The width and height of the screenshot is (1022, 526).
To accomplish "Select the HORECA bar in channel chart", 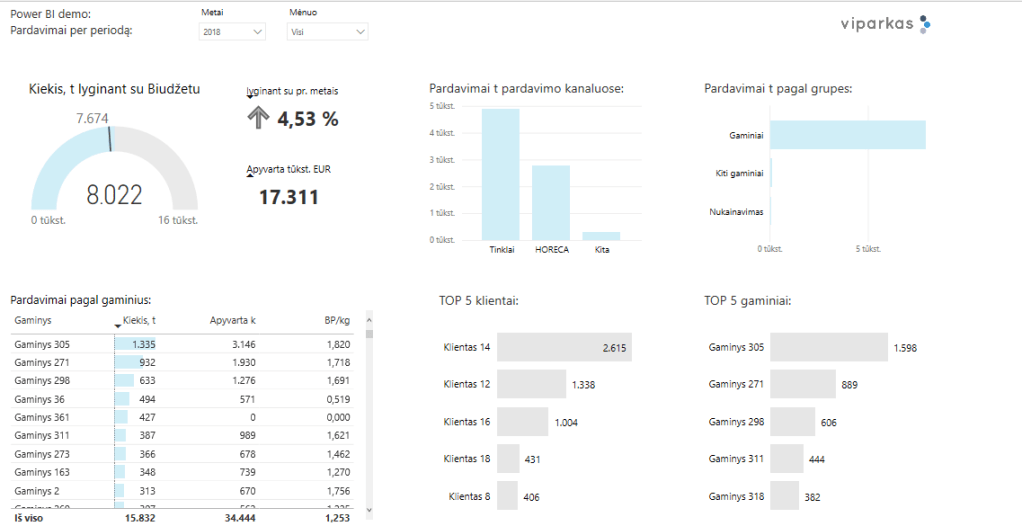I will [550, 202].
